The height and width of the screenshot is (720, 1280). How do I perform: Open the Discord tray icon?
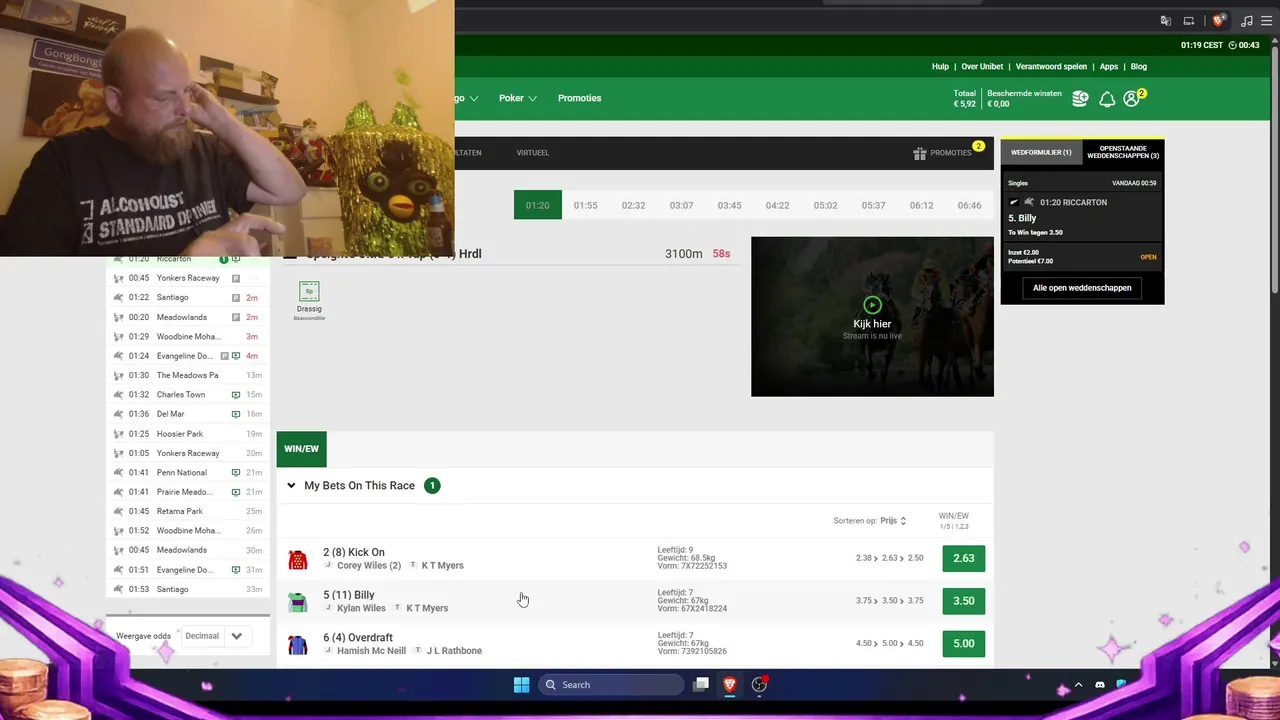tap(1100, 685)
